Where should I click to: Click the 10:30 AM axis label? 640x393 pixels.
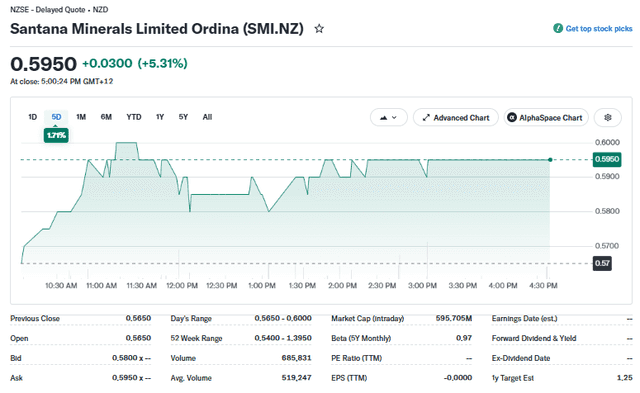pos(61,286)
